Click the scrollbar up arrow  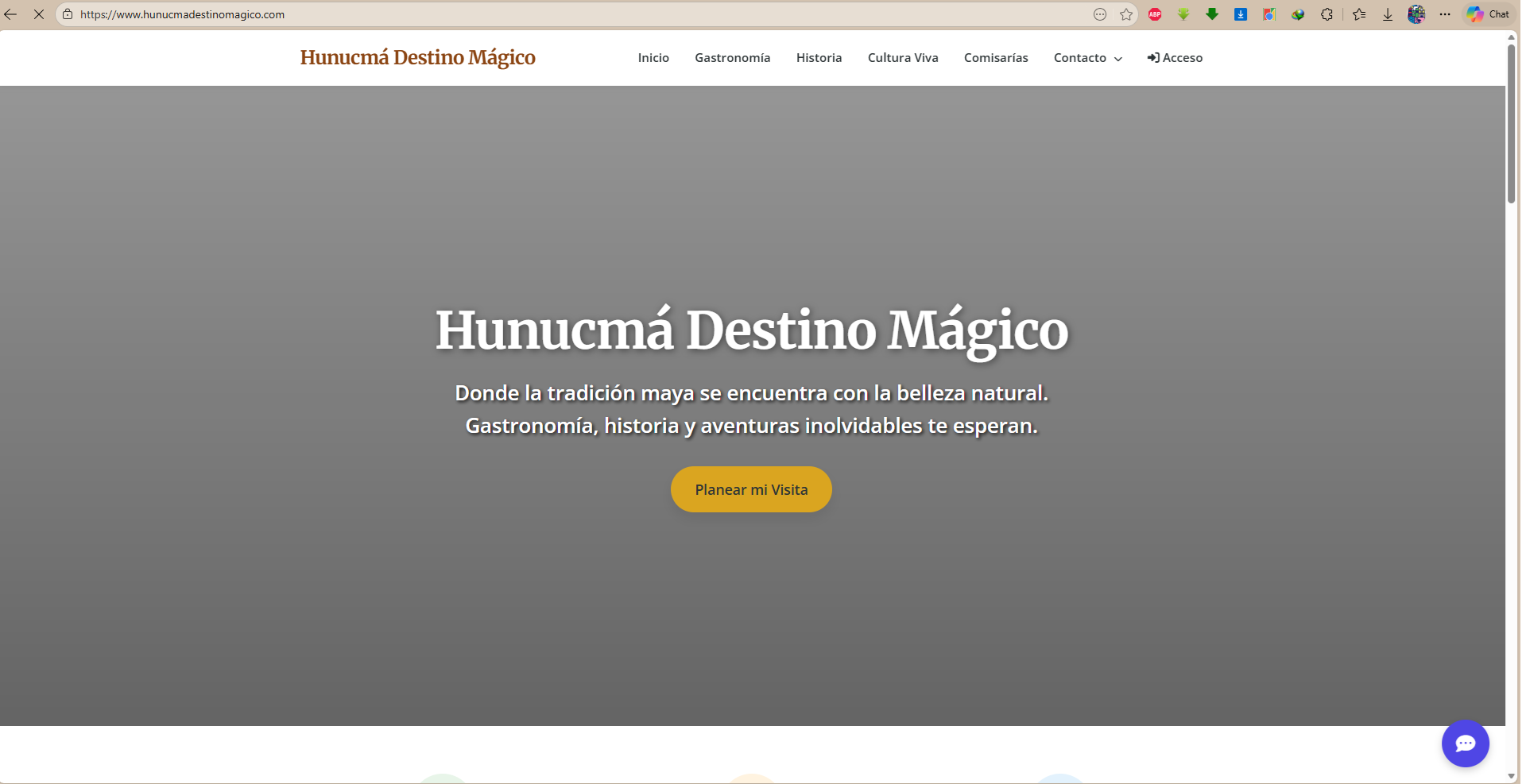point(1511,37)
